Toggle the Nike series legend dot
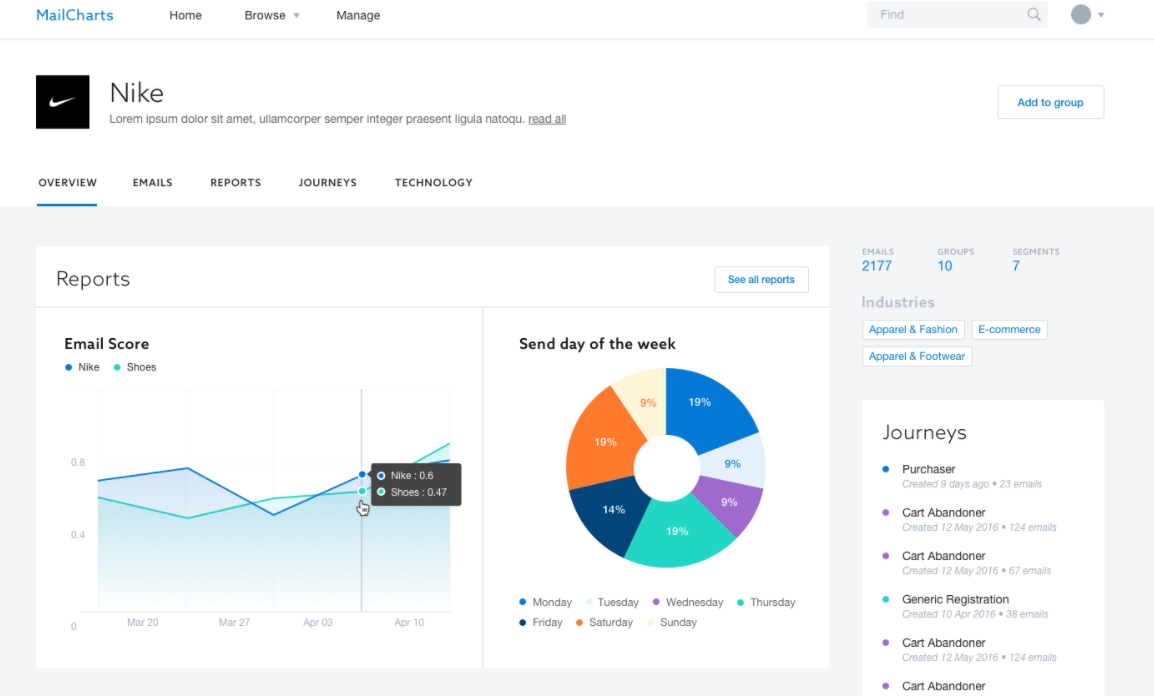This screenshot has width=1154, height=696. [x=68, y=367]
